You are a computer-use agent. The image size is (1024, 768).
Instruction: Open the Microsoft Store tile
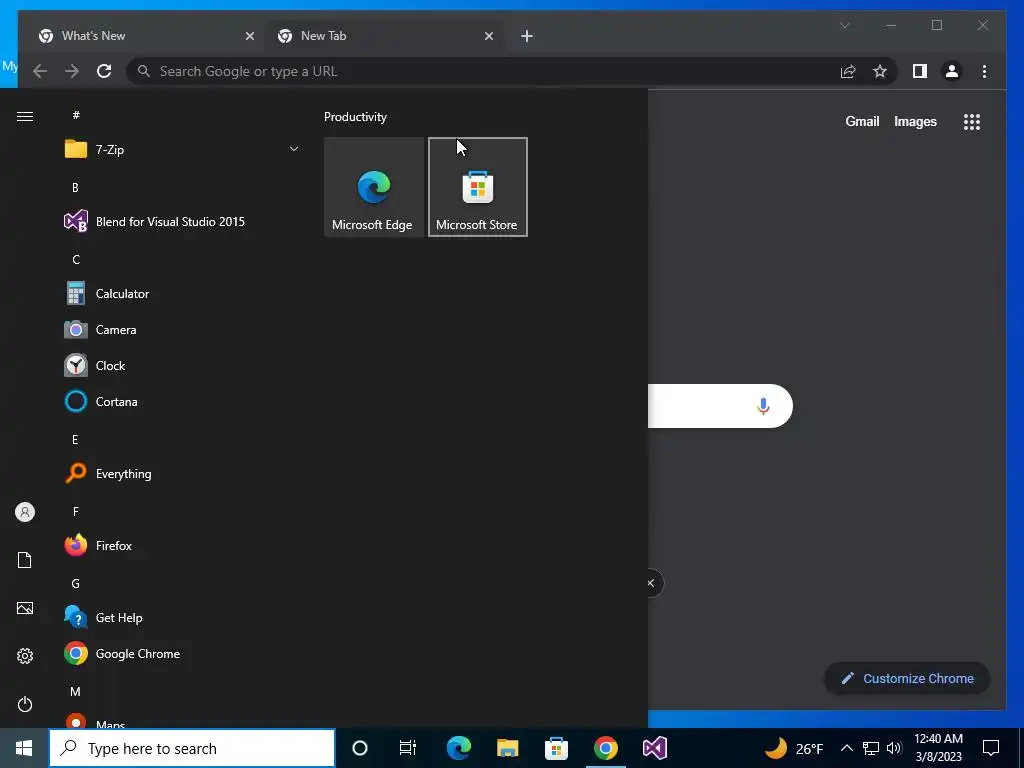[478, 187]
